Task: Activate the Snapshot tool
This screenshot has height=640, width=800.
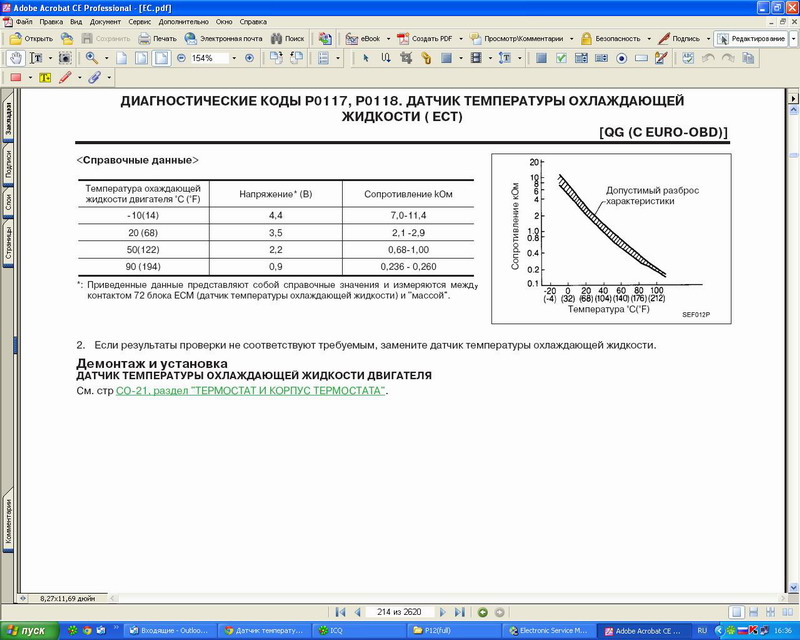Action: click(65, 58)
